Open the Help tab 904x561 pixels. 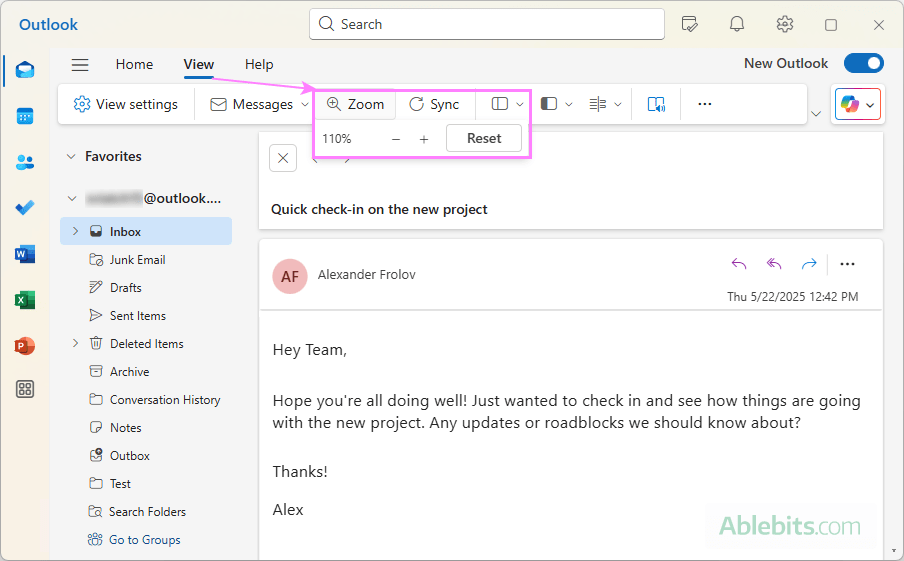(x=259, y=65)
